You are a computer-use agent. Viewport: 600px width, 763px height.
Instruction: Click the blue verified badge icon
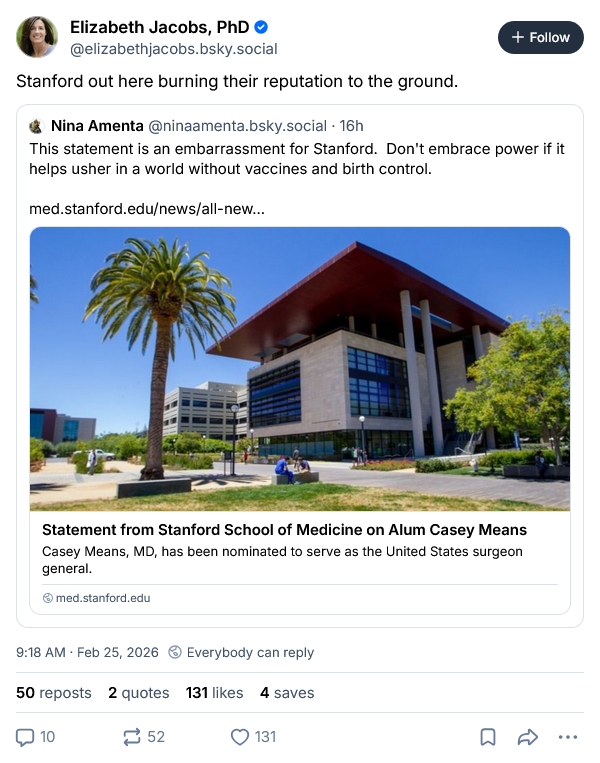click(x=261, y=27)
